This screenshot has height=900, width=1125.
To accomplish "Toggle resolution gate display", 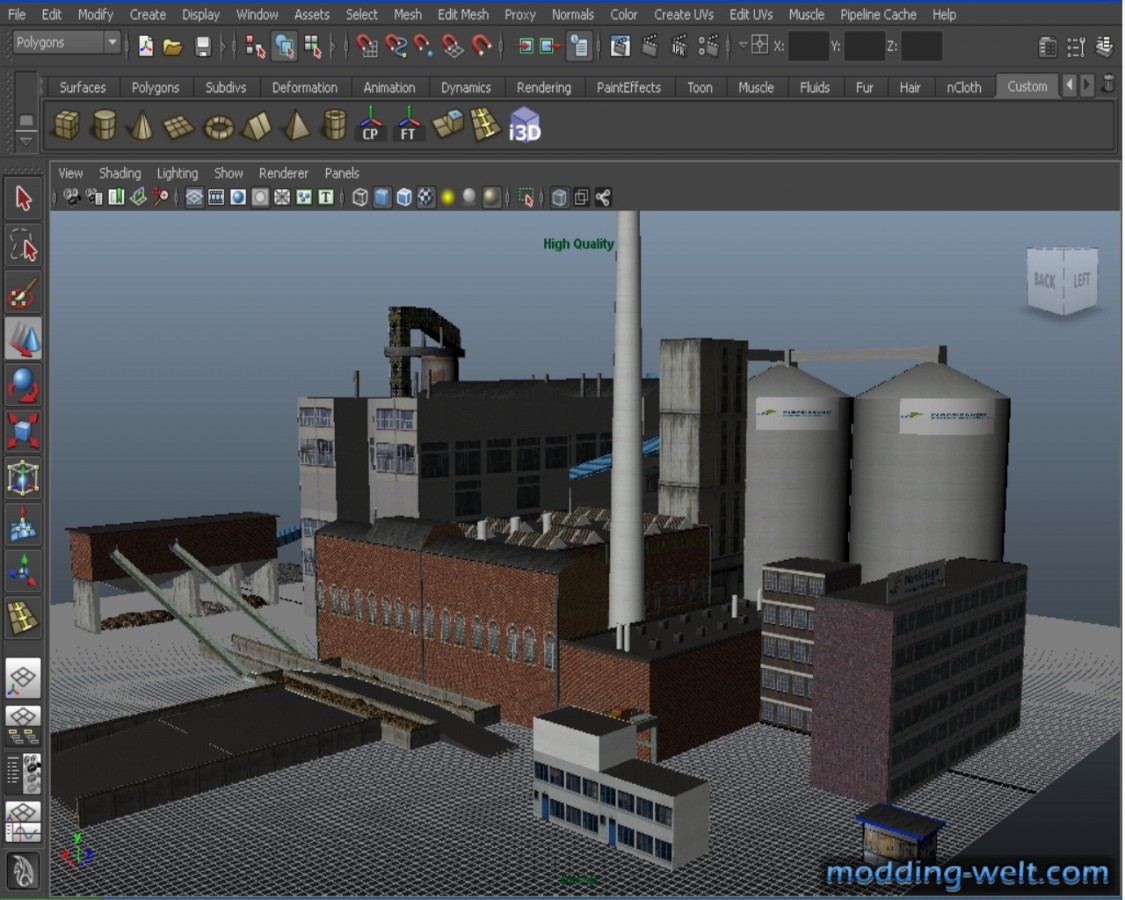I will coord(238,197).
